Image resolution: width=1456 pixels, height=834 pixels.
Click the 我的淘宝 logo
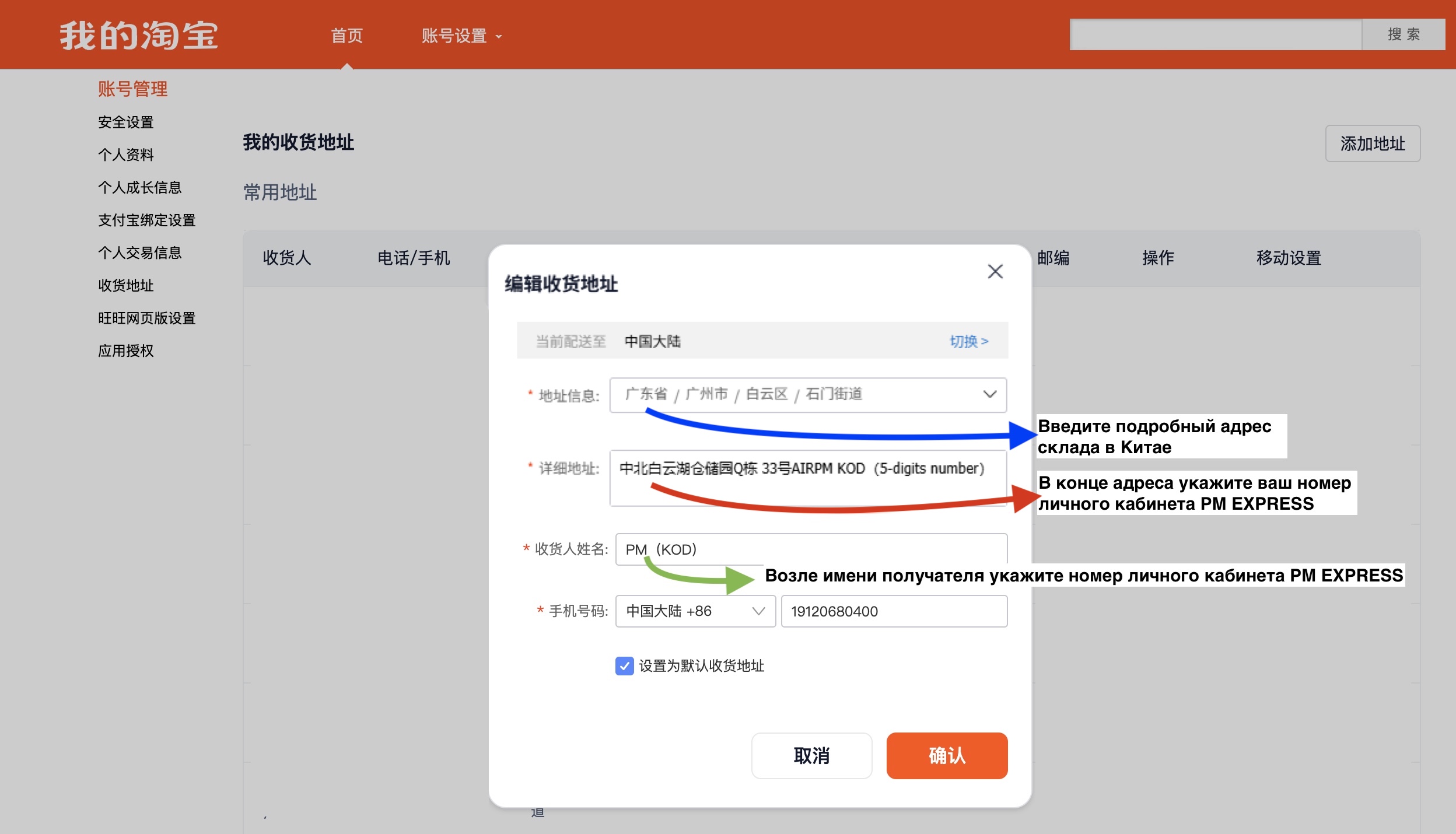[139, 35]
